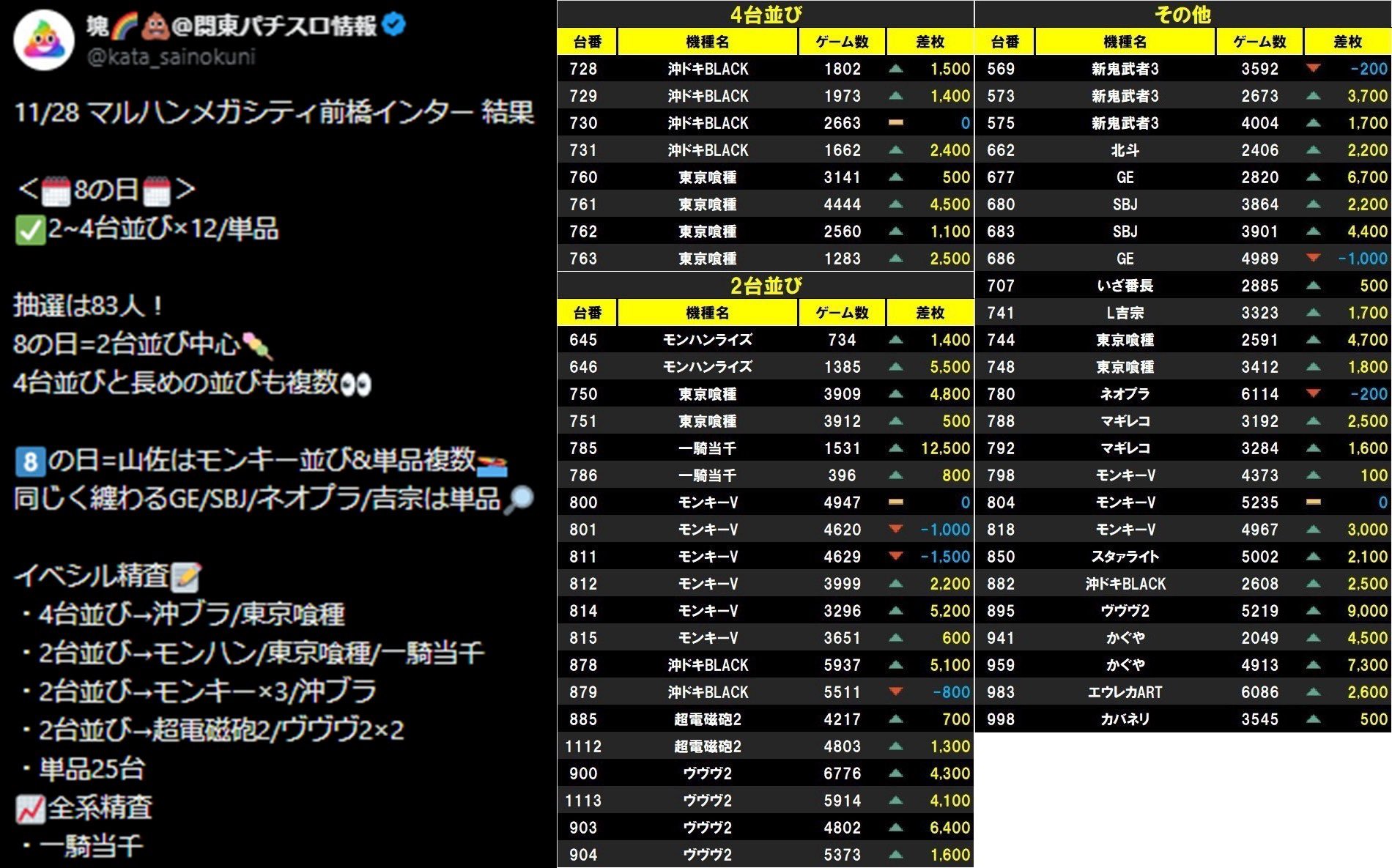Click いざ番長 in row 707
The width and height of the screenshot is (1392, 868).
click(1125, 286)
